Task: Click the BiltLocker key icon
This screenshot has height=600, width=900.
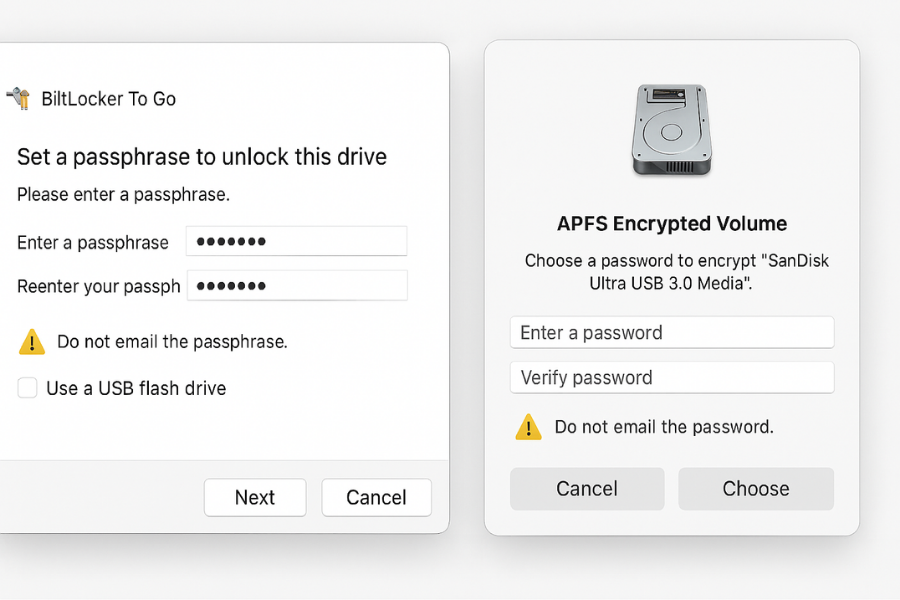Action: pos(17,98)
